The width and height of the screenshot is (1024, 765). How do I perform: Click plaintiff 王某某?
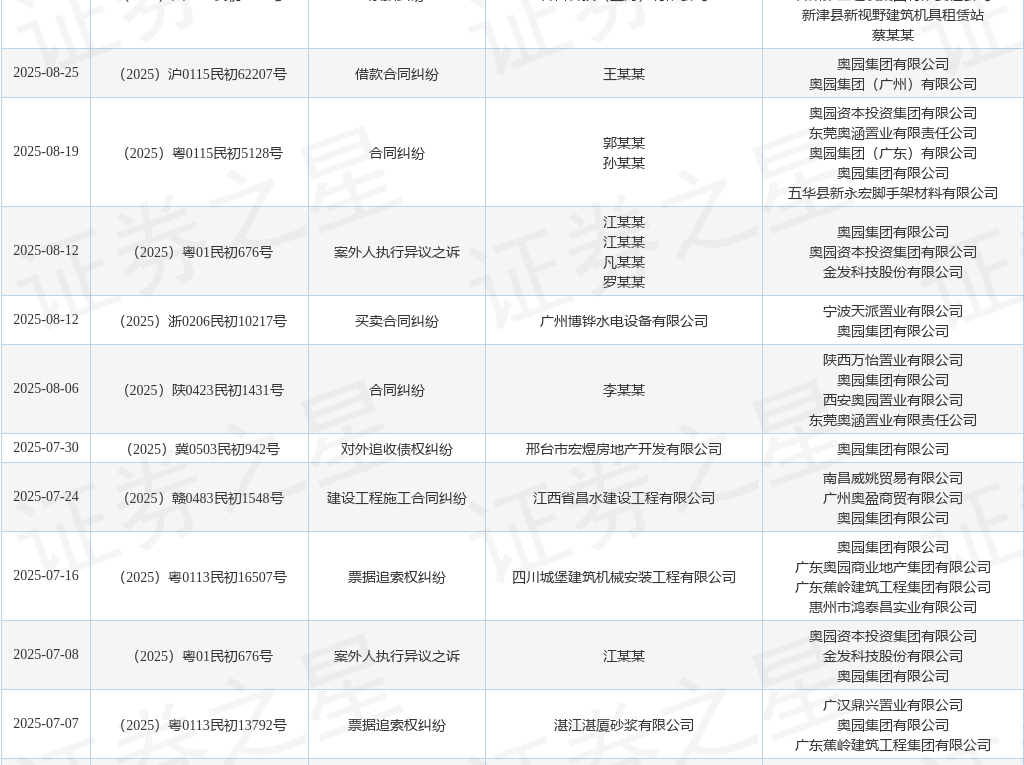tap(624, 74)
